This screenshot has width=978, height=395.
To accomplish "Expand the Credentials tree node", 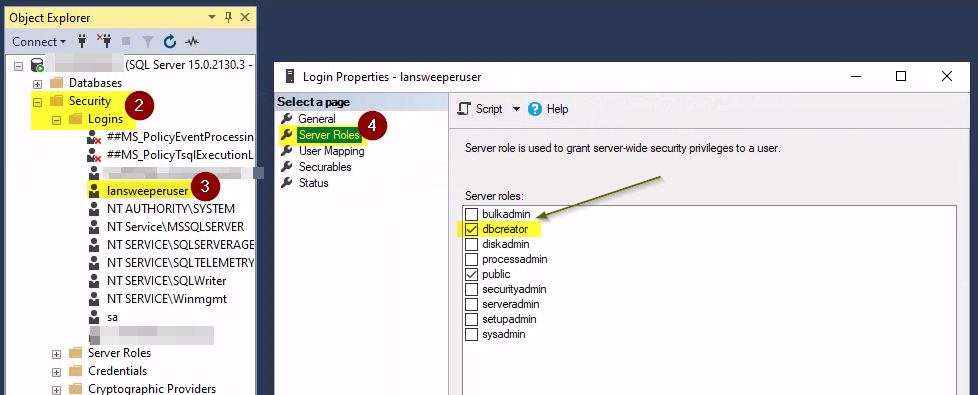I will coord(56,371).
